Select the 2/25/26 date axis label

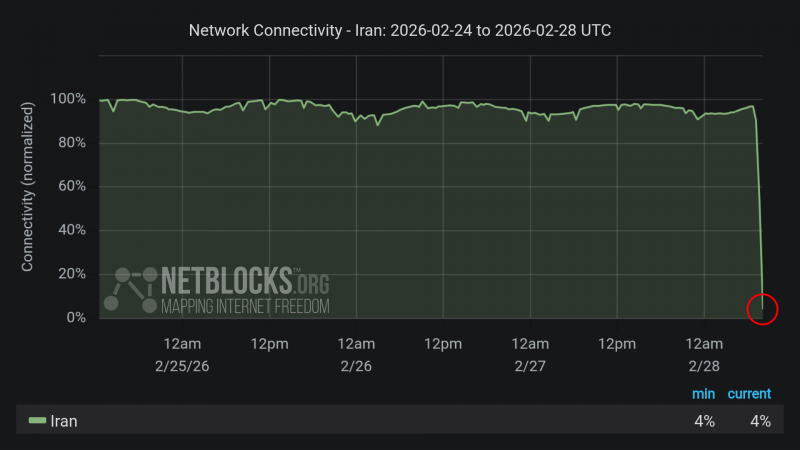click(182, 366)
